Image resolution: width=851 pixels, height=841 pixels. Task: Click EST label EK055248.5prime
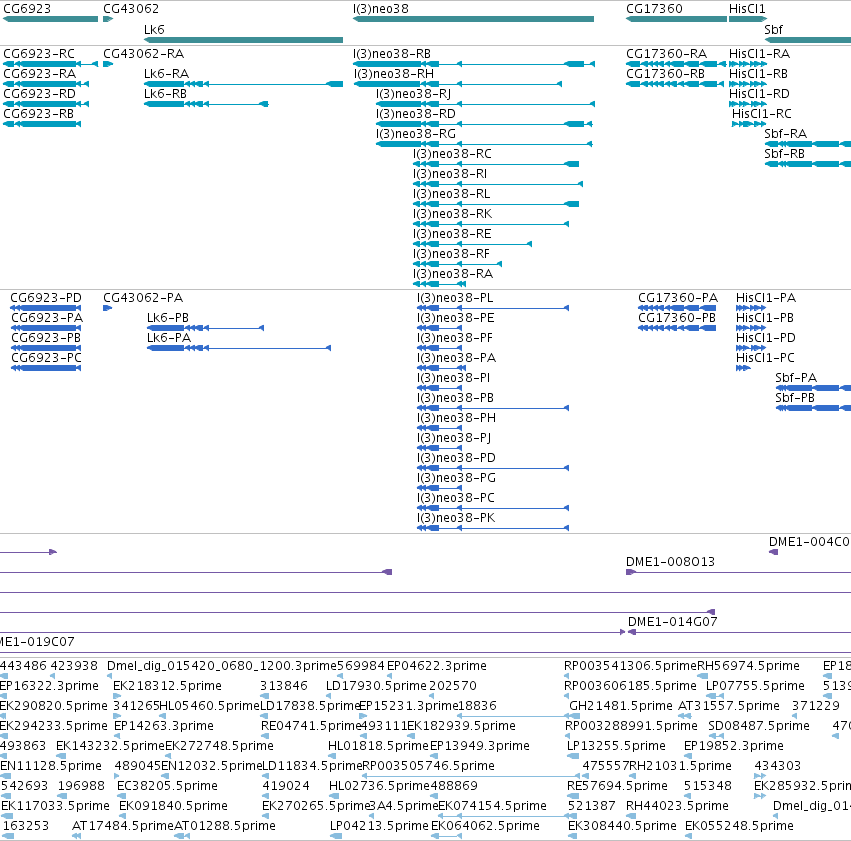pyautogui.click(x=739, y=826)
